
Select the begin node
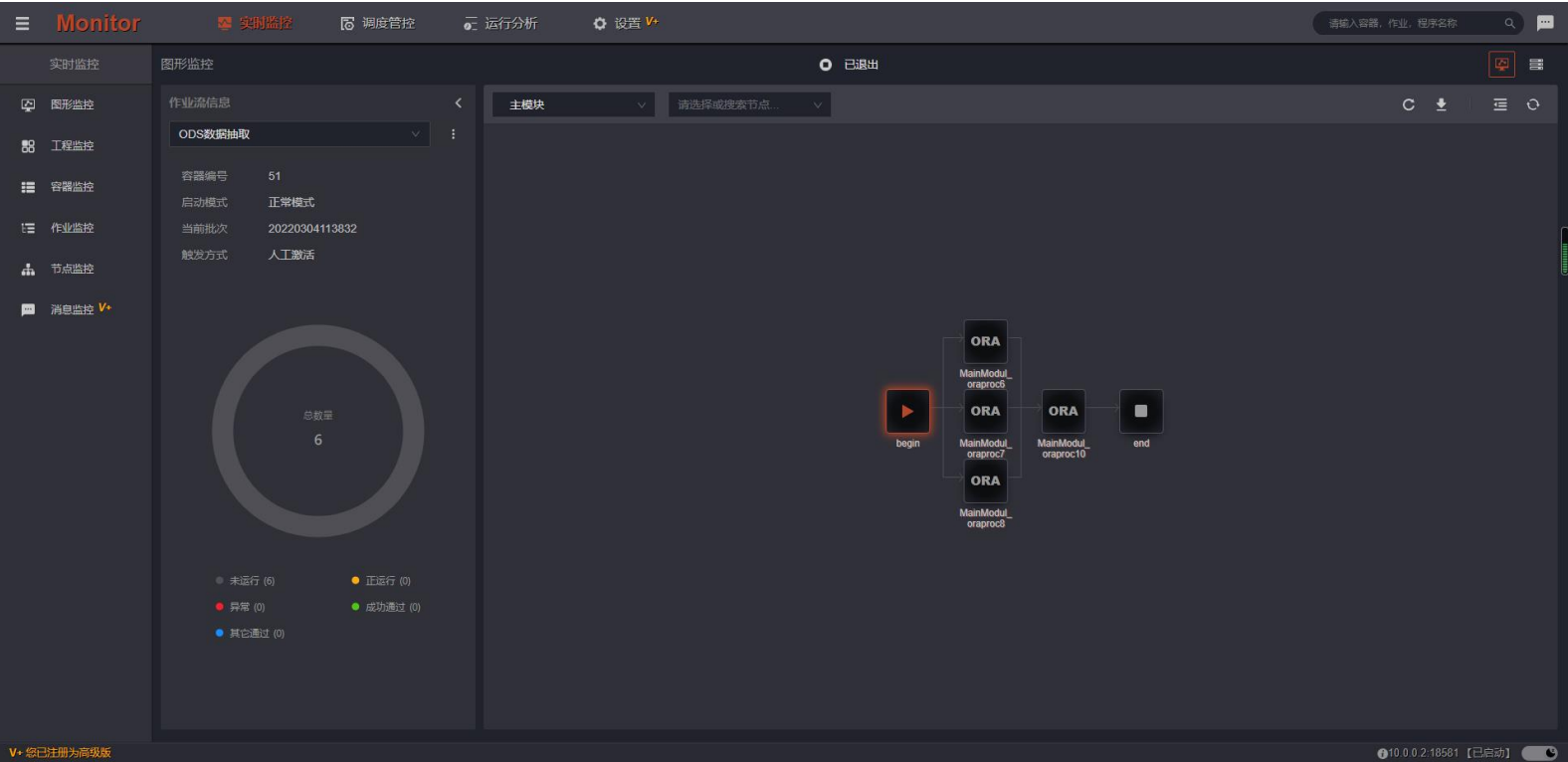(x=908, y=411)
